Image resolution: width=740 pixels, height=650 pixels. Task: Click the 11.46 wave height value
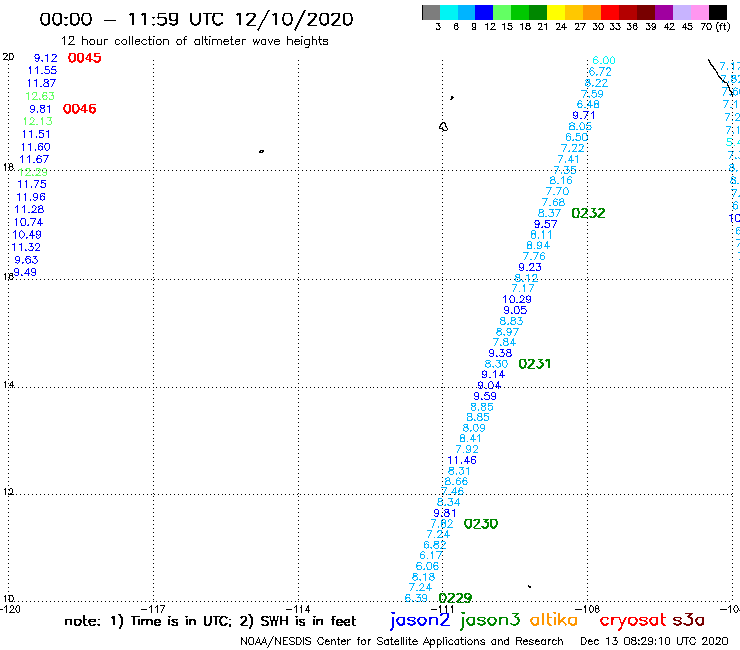tap(462, 460)
